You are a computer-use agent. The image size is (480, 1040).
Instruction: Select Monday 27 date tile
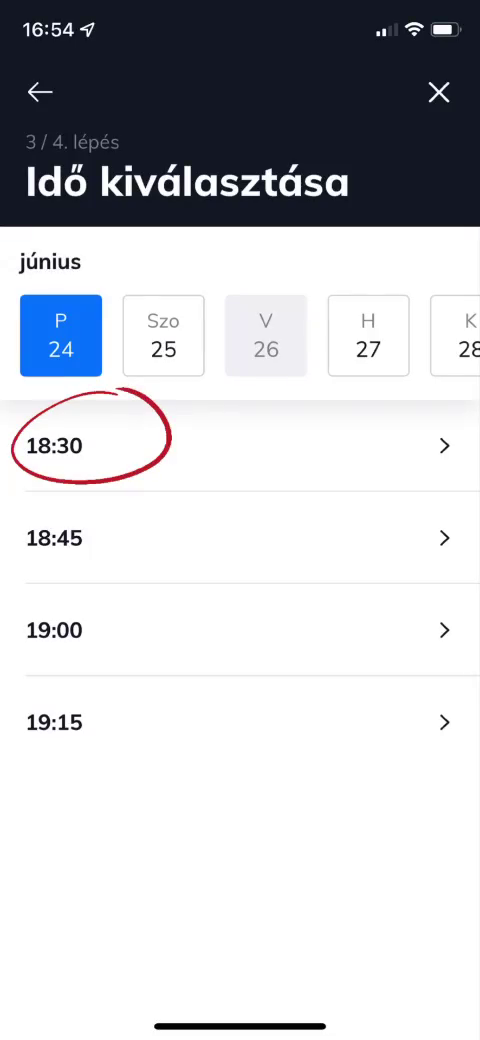(x=369, y=336)
